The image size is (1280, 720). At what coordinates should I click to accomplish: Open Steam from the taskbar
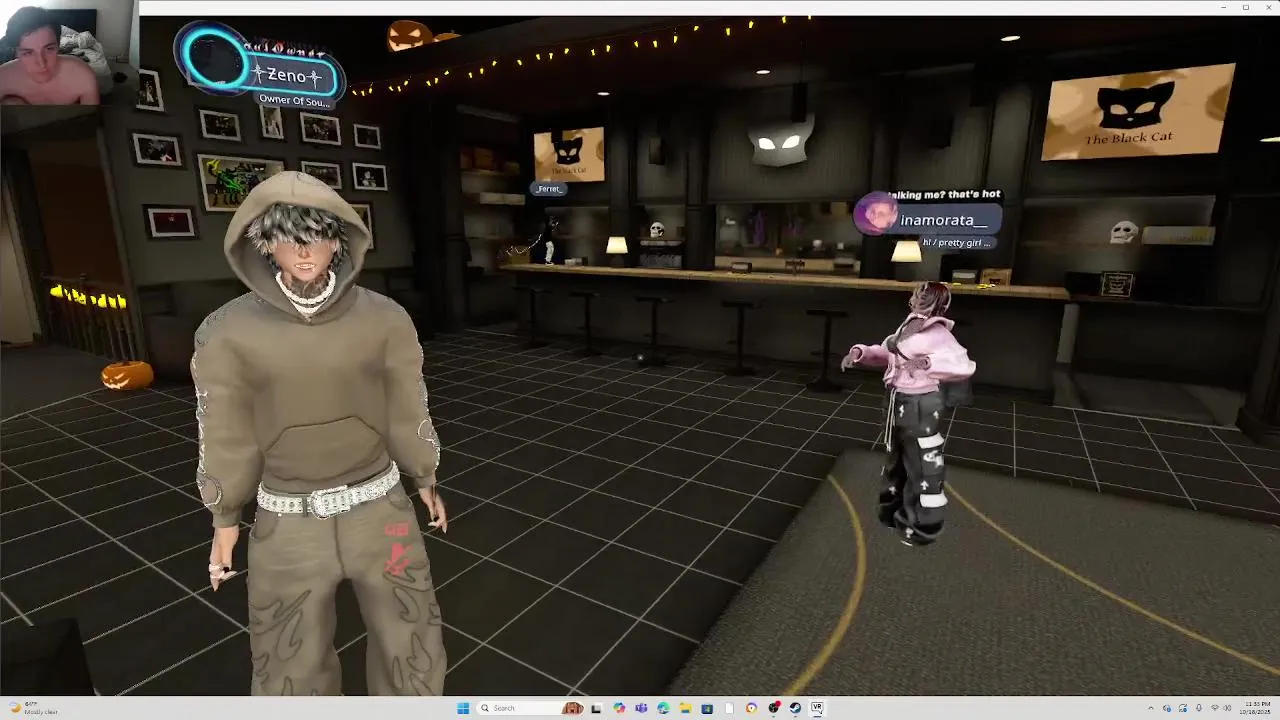click(x=795, y=708)
